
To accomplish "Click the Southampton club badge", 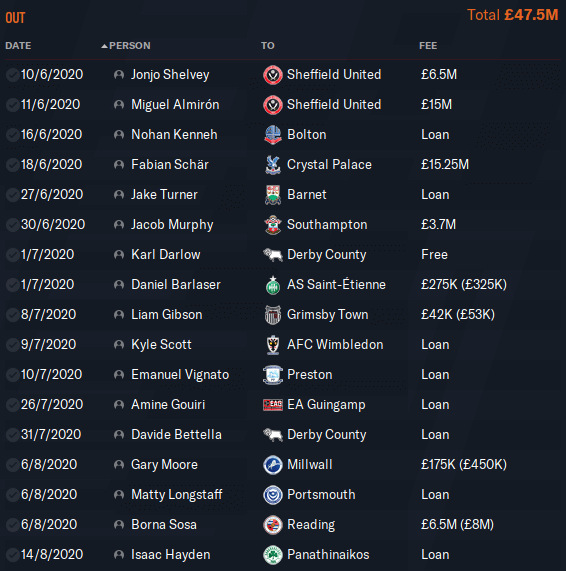I will [x=272, y=225].
